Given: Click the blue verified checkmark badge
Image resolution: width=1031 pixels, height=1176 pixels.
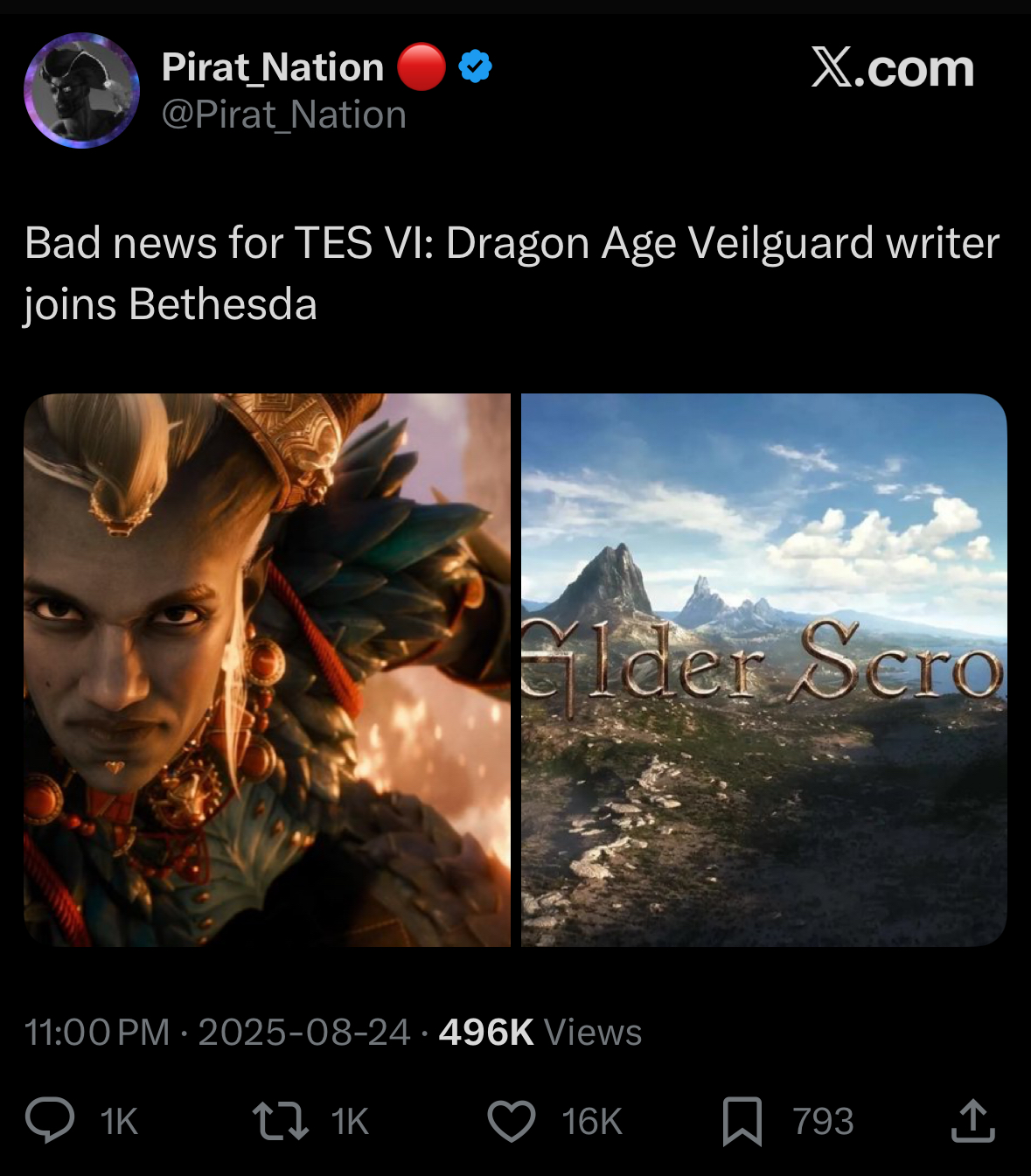Looking at the screenshot, I should 475,66.
